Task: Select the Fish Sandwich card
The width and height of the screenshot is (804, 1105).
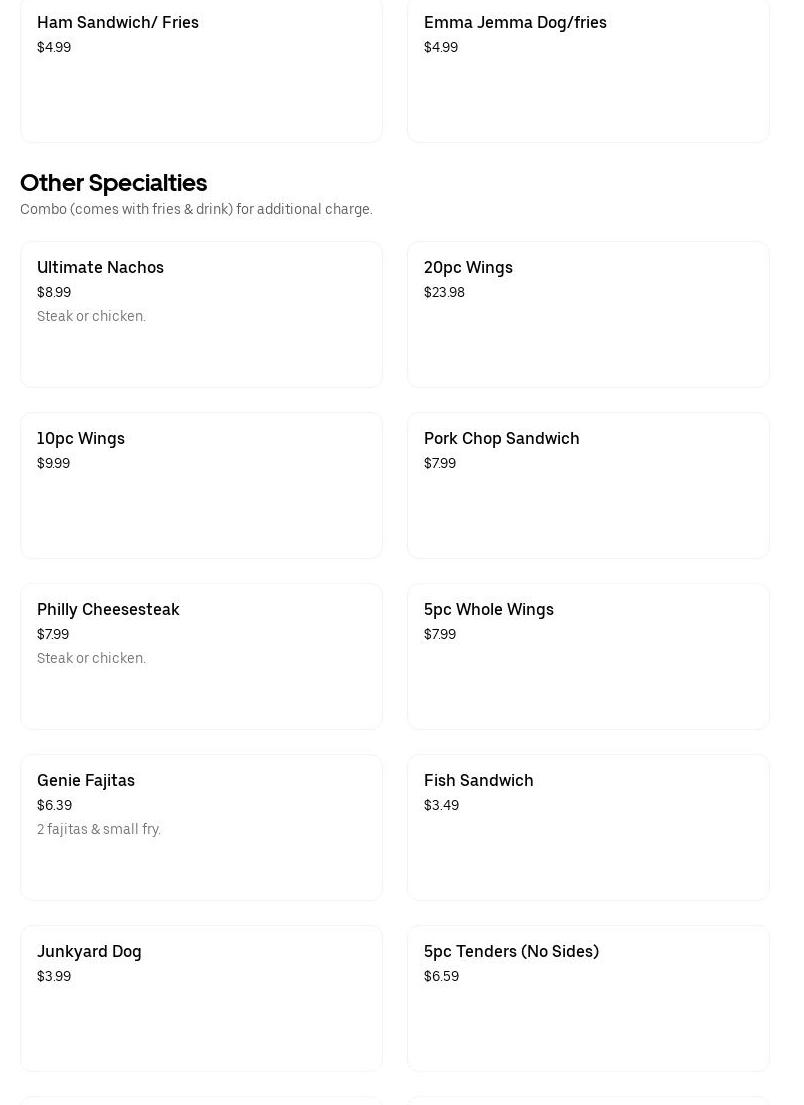Action: coord(588,827)
